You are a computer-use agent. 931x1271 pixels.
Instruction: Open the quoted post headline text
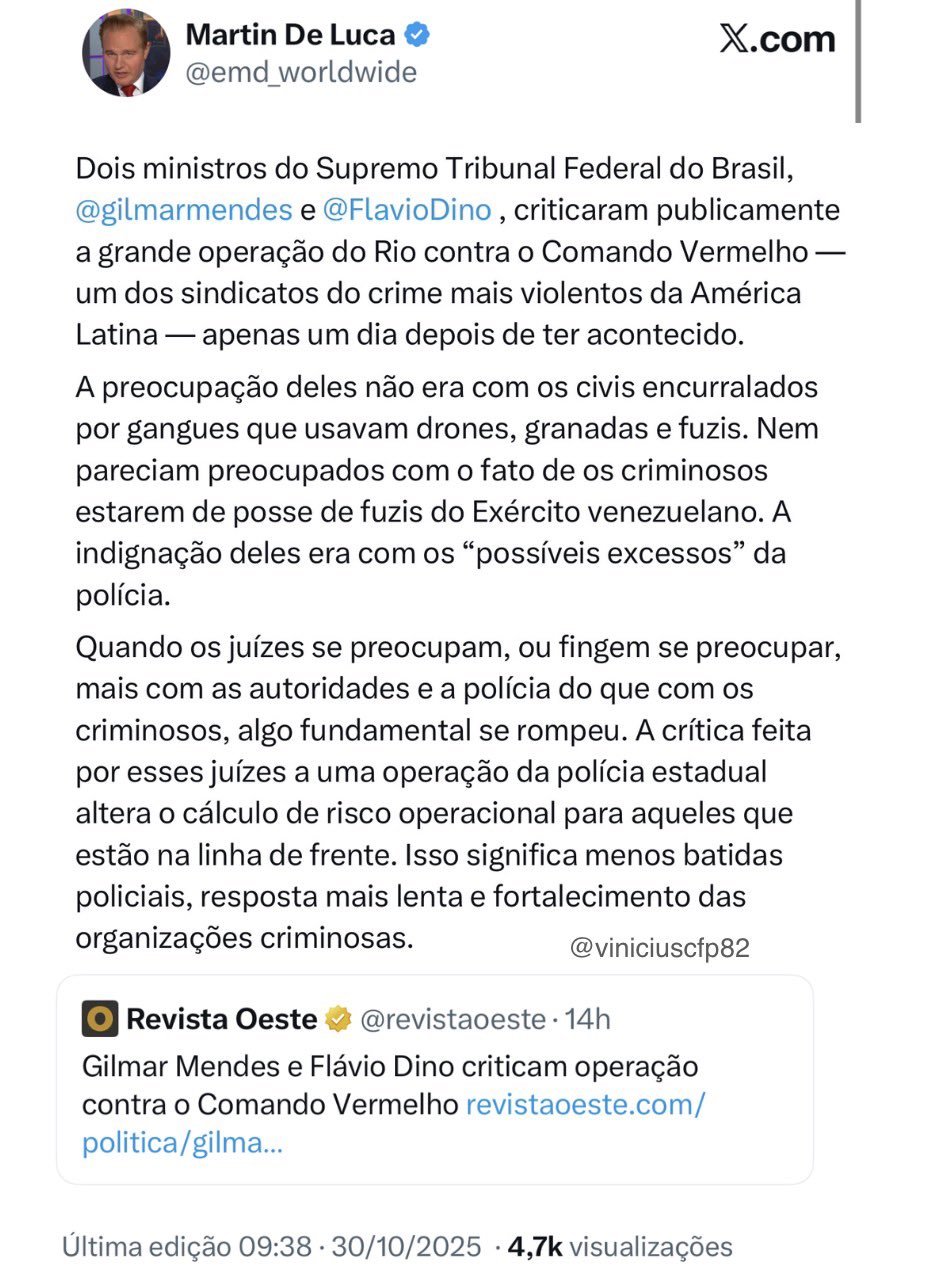point(390,1066)
